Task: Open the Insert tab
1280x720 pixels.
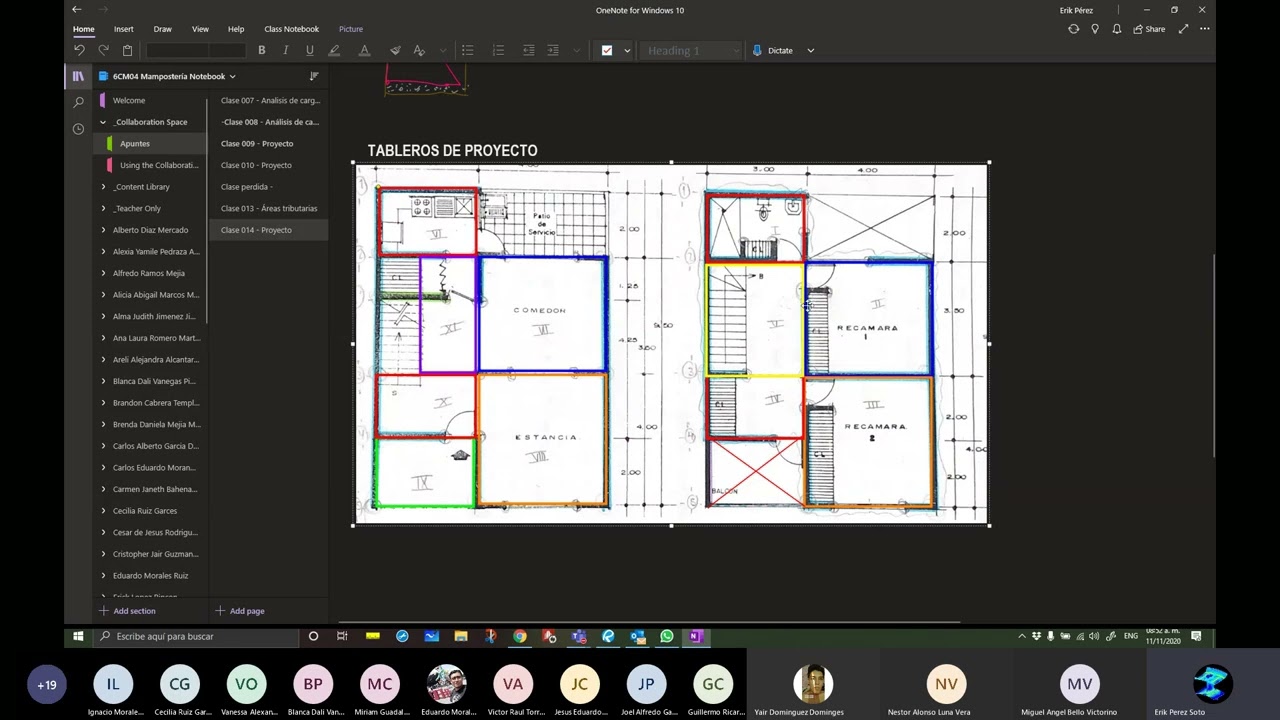Action: coord(123,29)
